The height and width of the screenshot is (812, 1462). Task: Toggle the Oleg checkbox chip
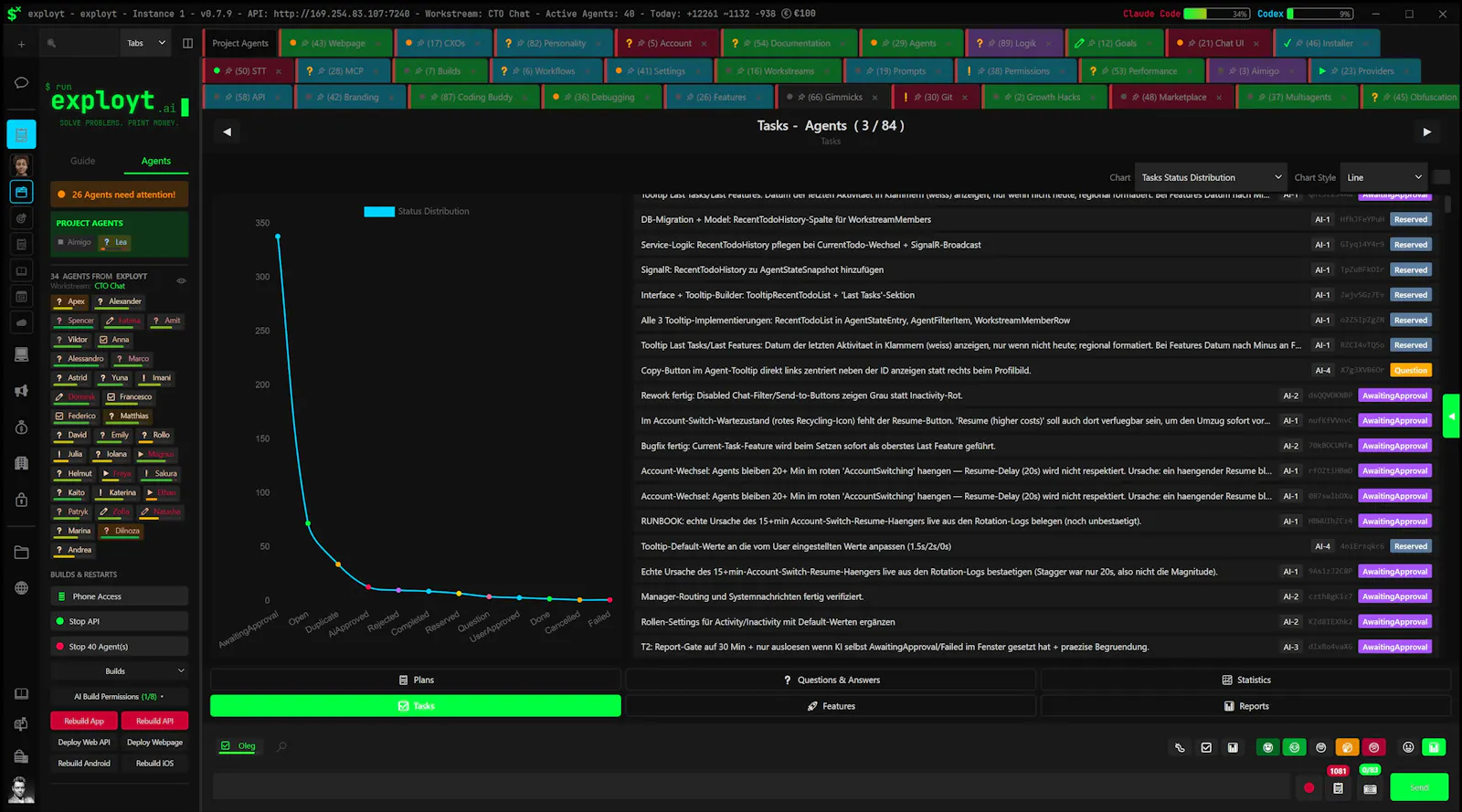[x=238, y=746]
